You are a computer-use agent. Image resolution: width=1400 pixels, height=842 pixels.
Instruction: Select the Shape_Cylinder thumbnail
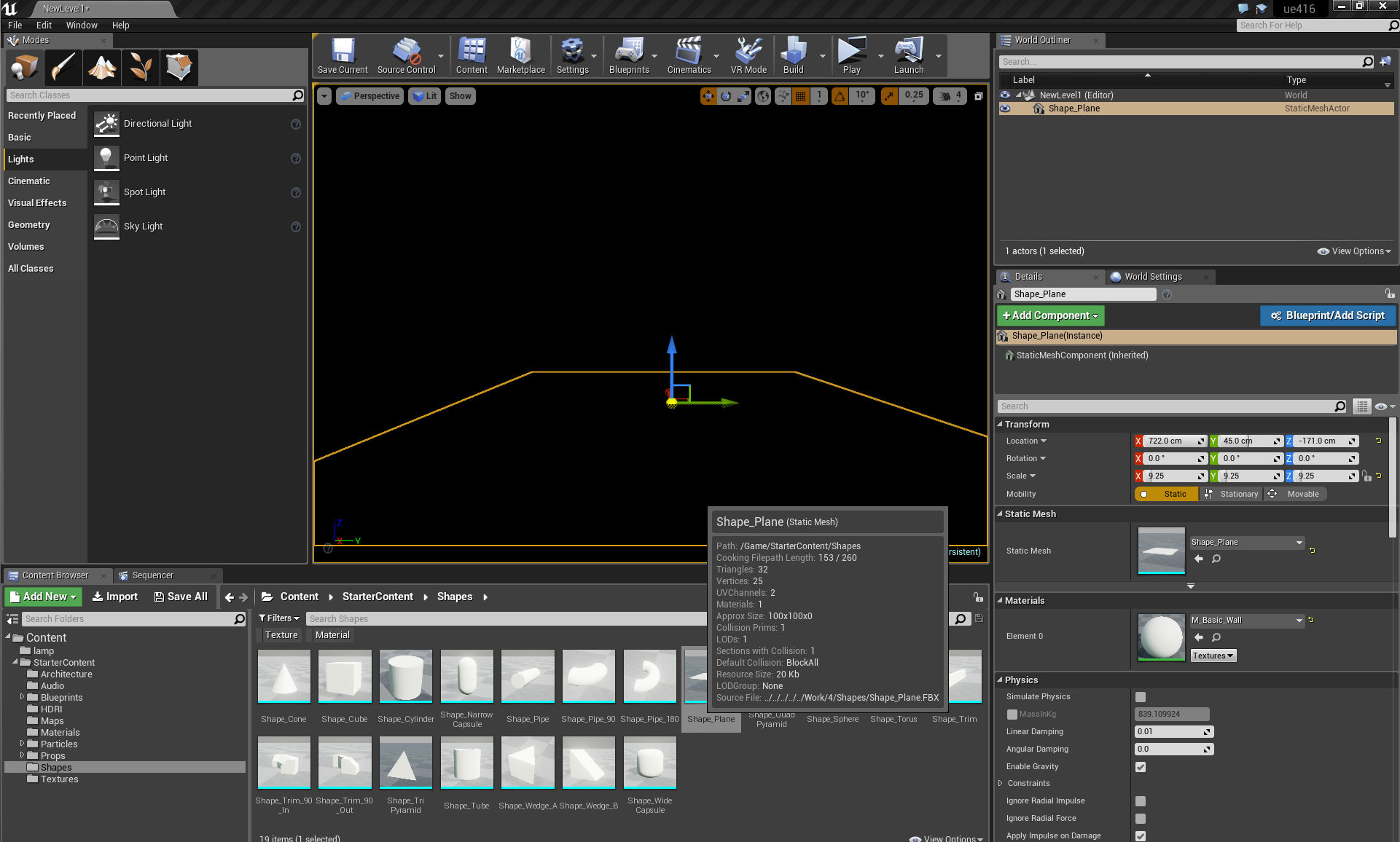[406, 677]
